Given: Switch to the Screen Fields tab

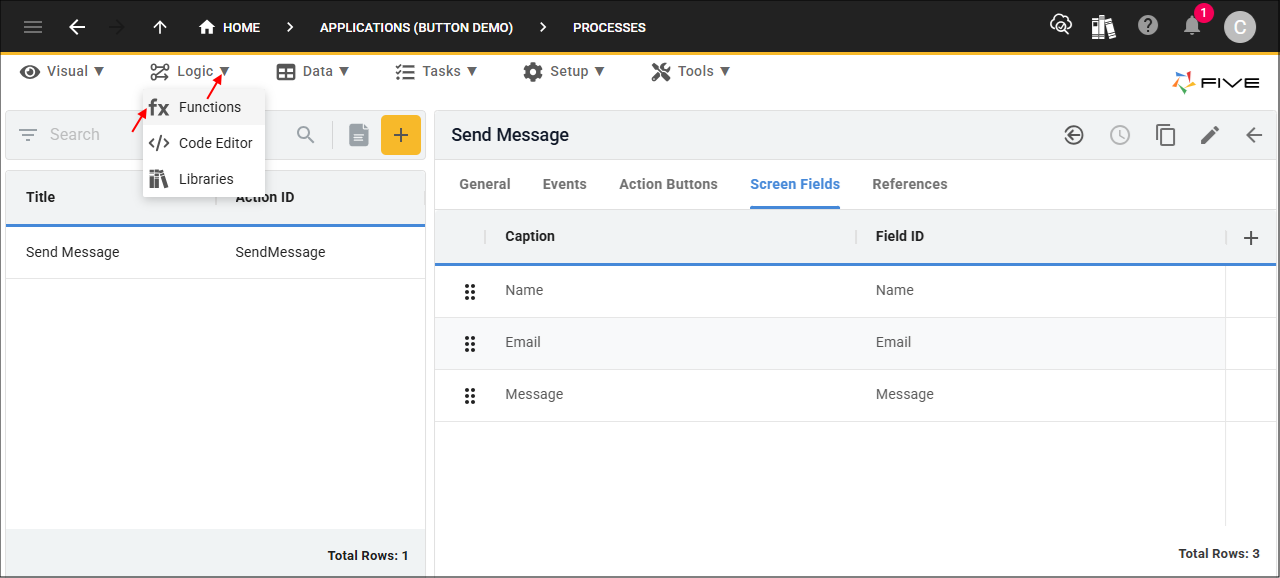Looking at the screenshot, I should [795, 184].
